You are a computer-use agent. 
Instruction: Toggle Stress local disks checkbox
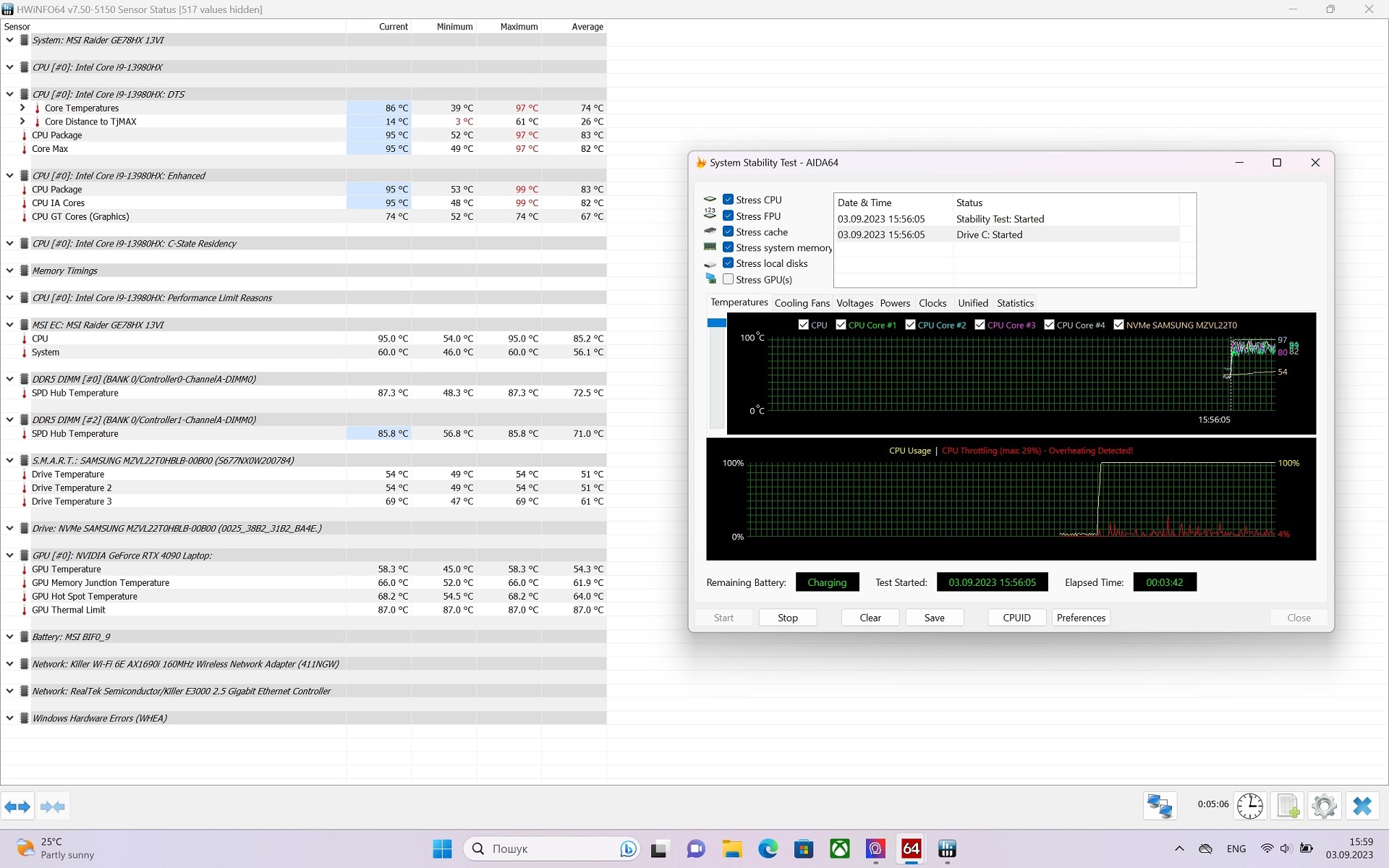point(729,263)
